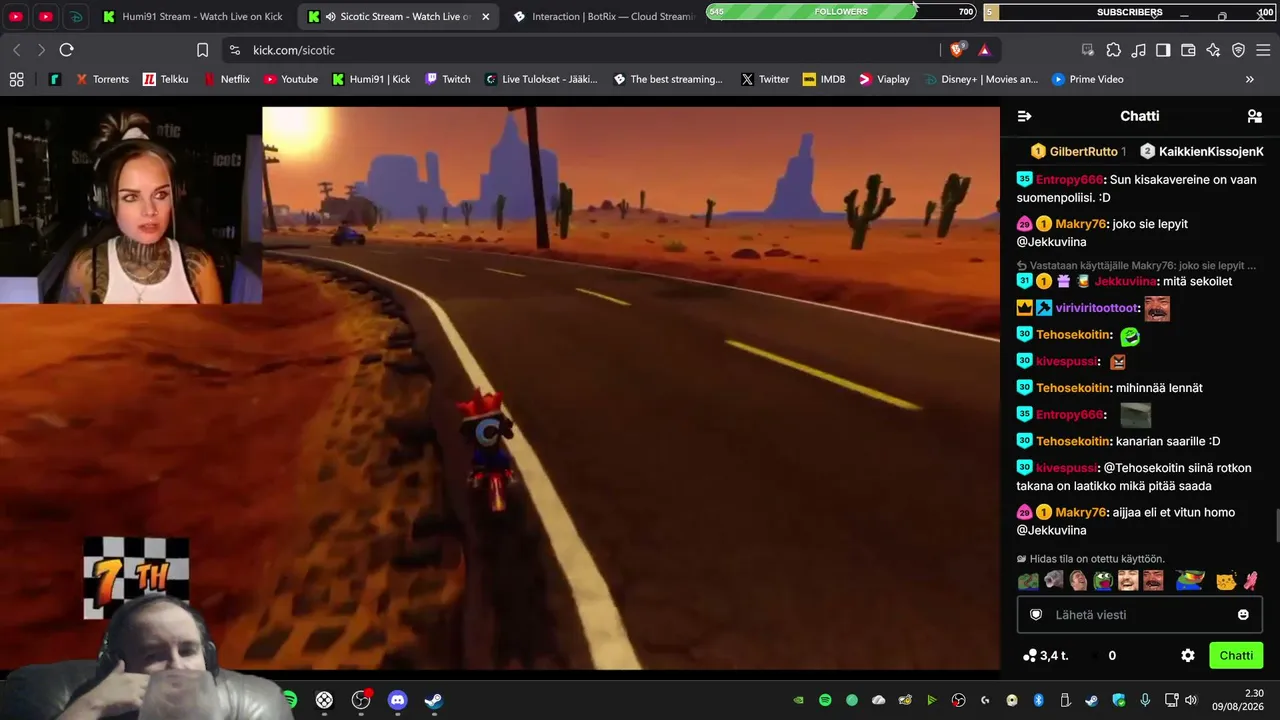
Task: Open the browser main menu
Action: 1263,50
